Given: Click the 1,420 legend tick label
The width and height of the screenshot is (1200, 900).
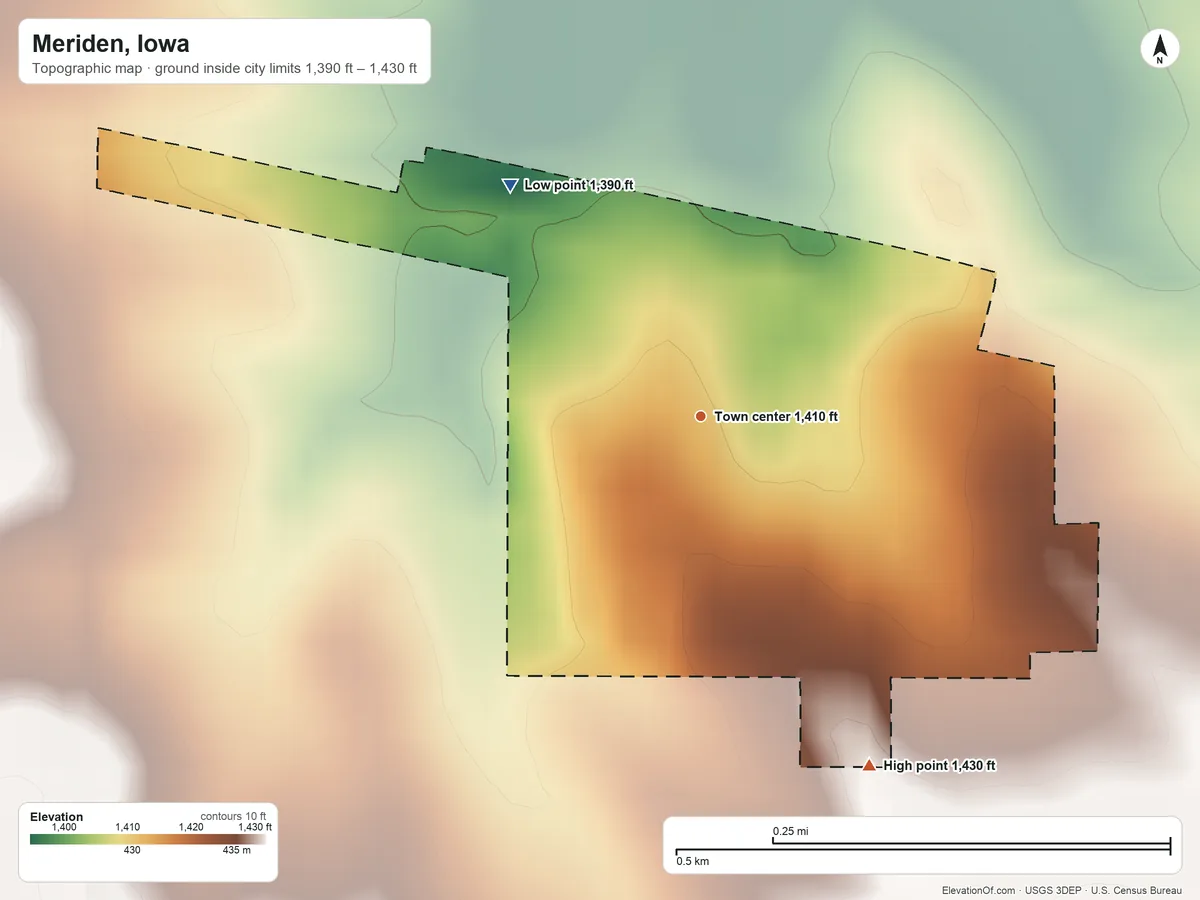Looking at the screenshot, I should (191, 827).
